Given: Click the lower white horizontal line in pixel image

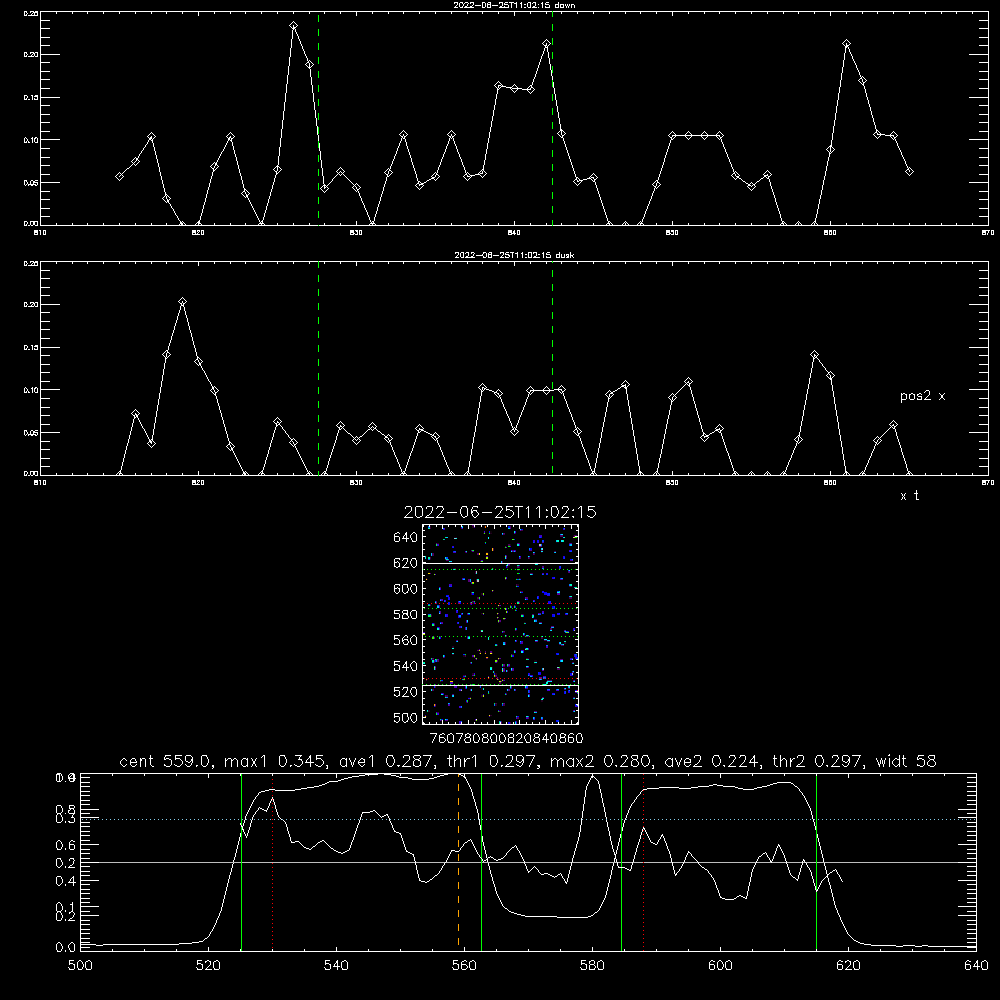Looking at the screenshot, I should 500,685.
